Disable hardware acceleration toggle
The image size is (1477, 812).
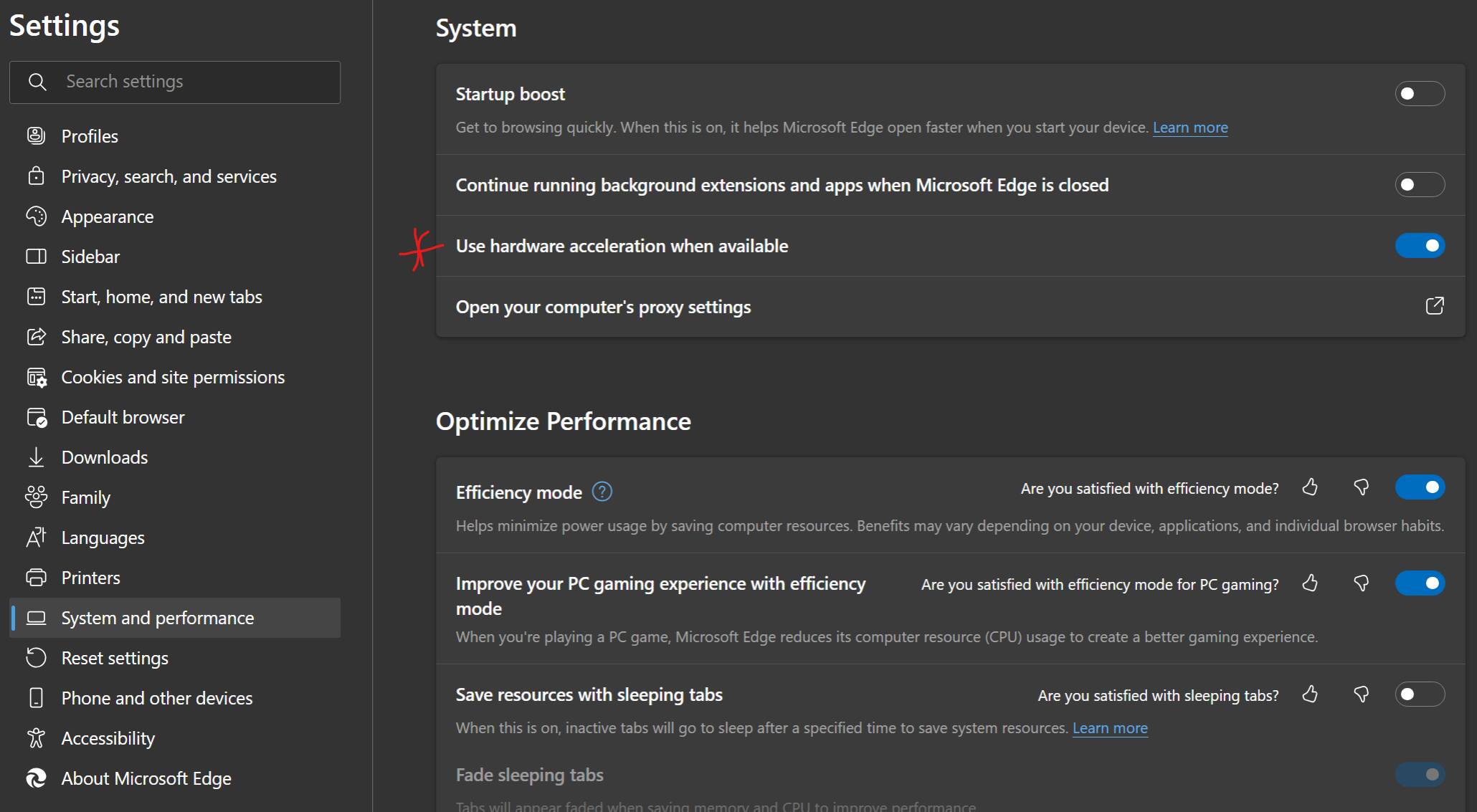pos(1420,245)
